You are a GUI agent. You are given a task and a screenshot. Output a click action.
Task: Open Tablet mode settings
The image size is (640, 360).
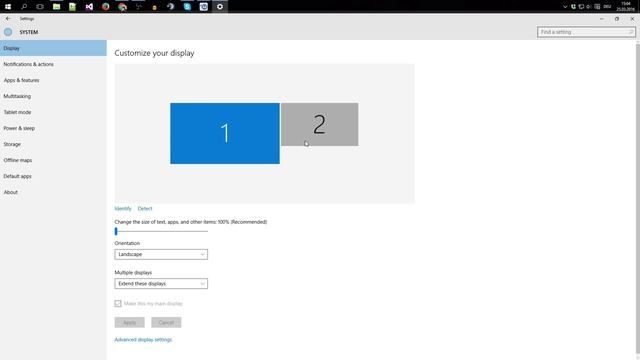tap(53, 112)
